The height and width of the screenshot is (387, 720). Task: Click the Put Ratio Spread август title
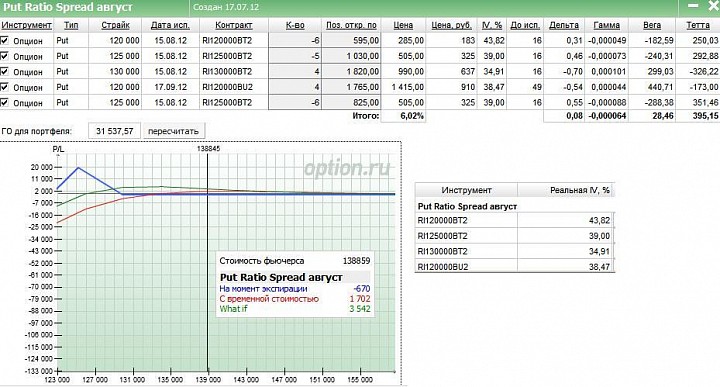coord(68,7)
